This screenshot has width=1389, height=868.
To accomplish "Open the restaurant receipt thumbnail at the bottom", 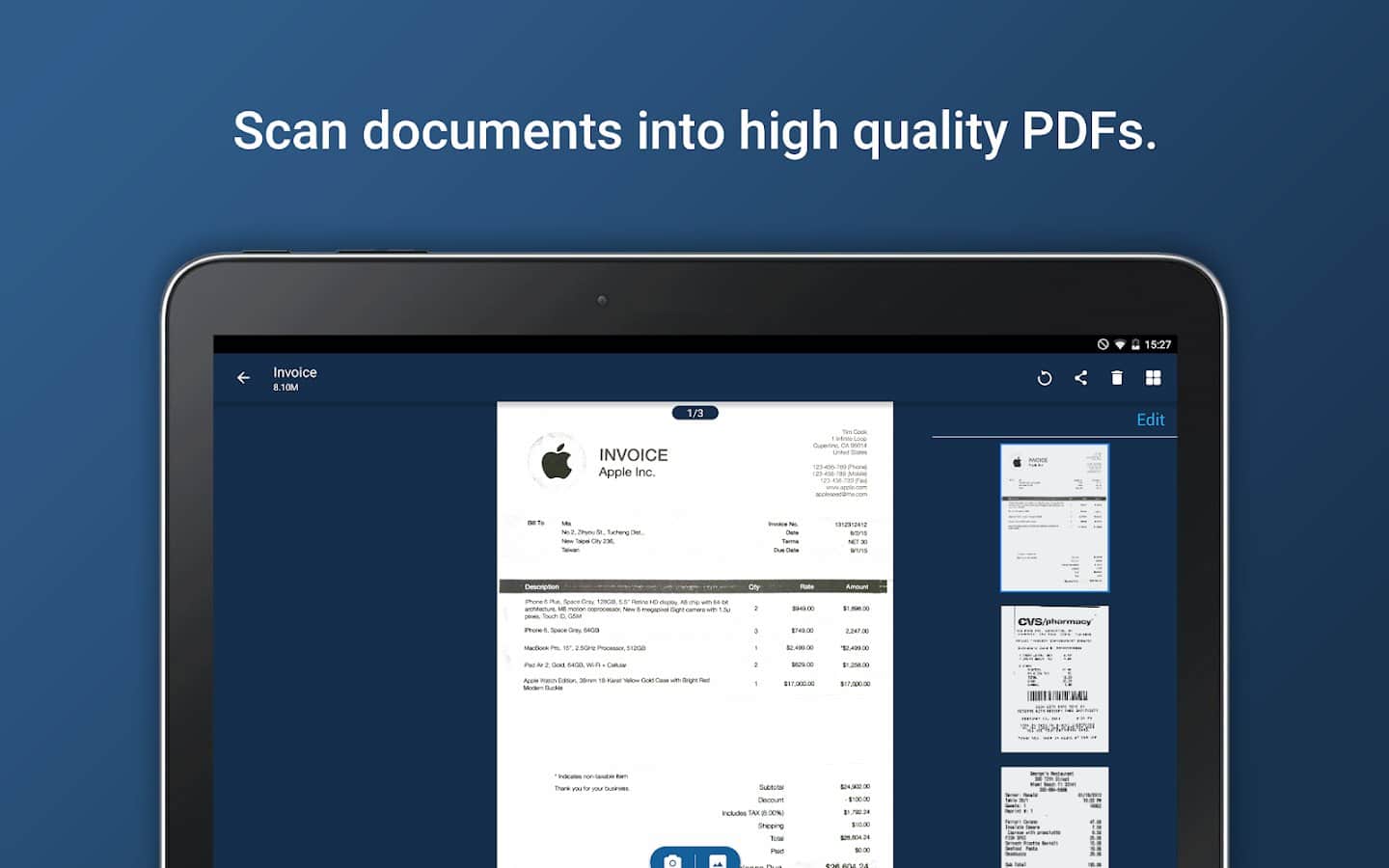I will (x=1054, y=817).
